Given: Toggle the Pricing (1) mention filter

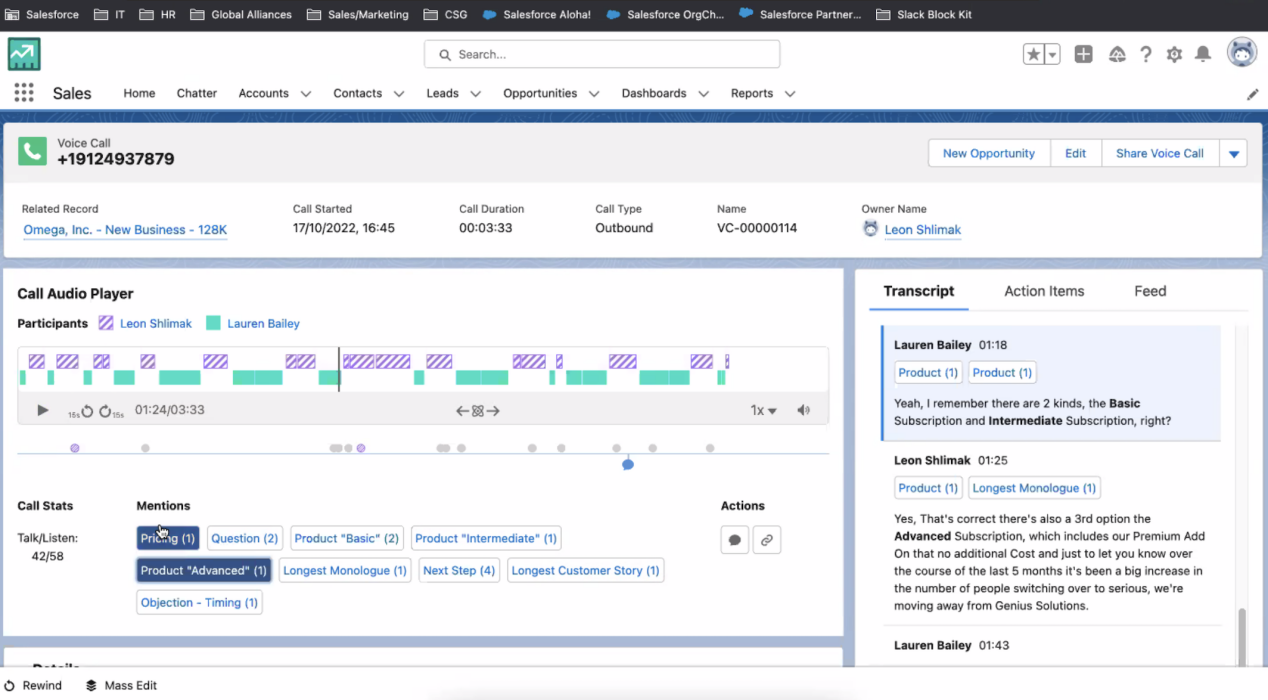Looking at the screenshot, I should (x=168, y=538).
